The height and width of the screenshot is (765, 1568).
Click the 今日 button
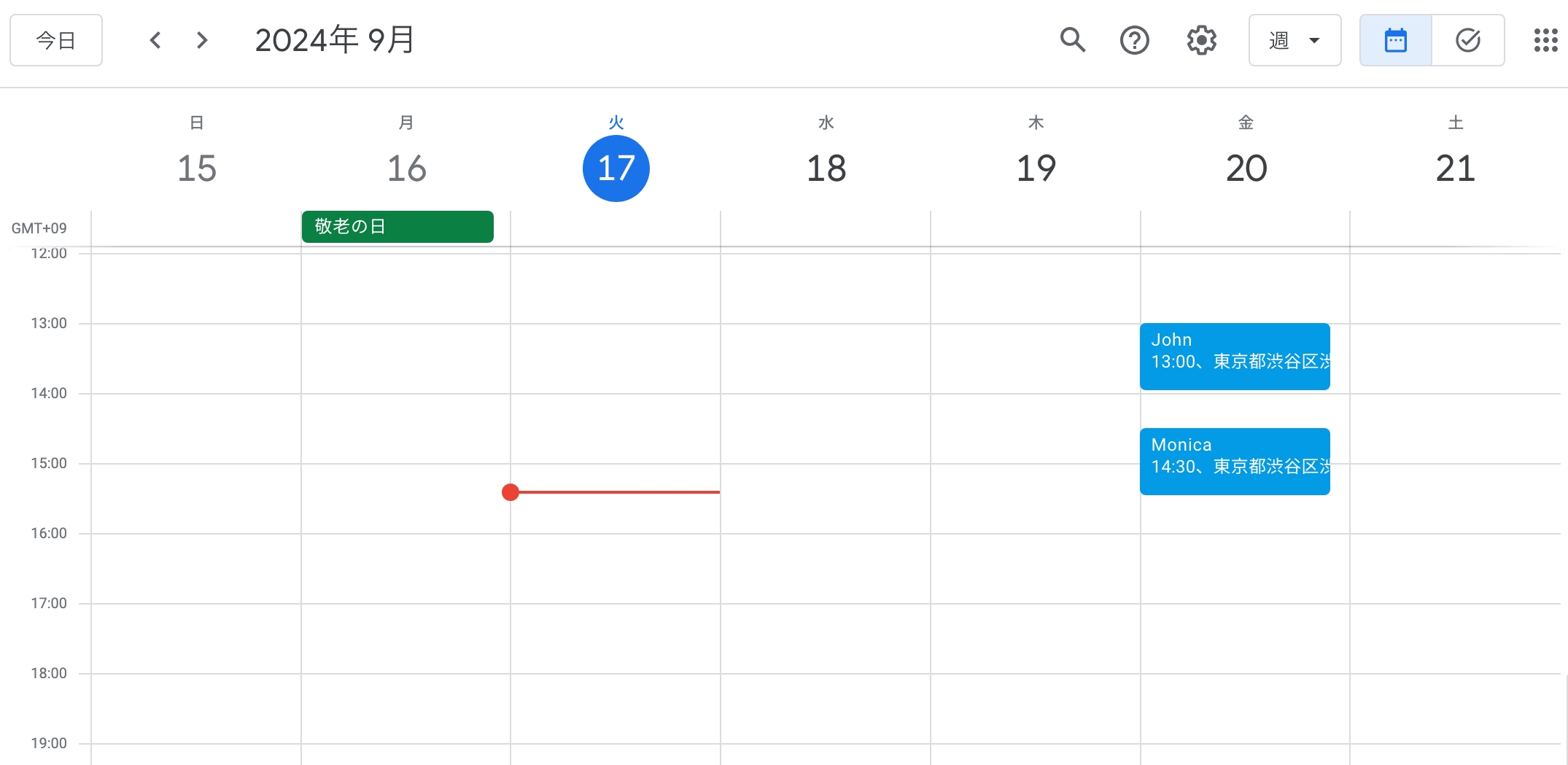(x=56, y=40)
